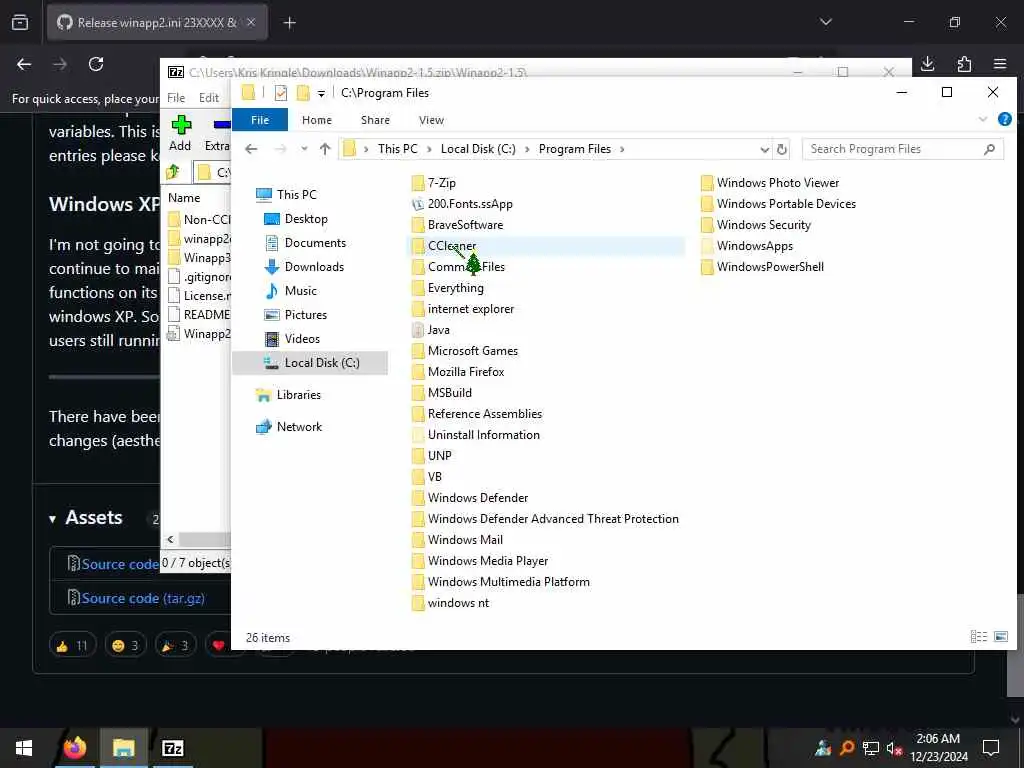Screen dimensions: 1024x768
Task: Open a new browser tab
Action: point(290,23)
